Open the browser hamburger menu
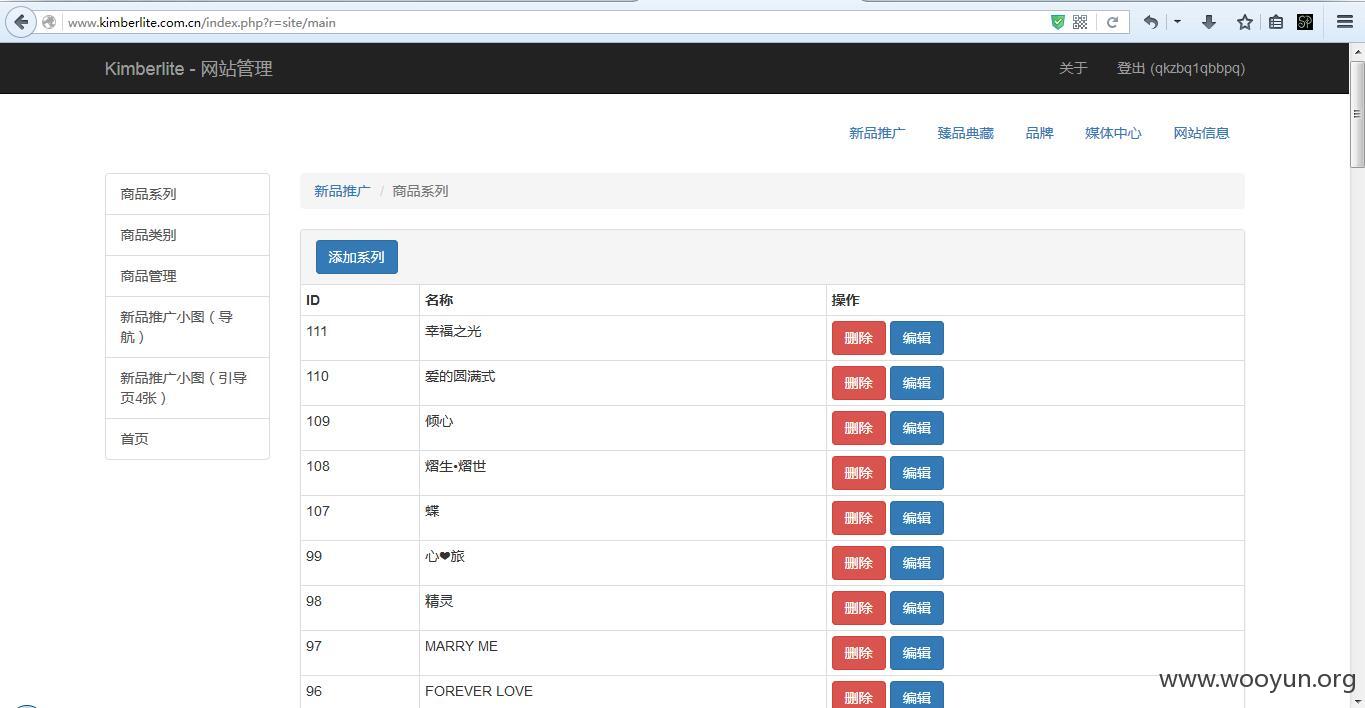 (x=1345, y=22)
